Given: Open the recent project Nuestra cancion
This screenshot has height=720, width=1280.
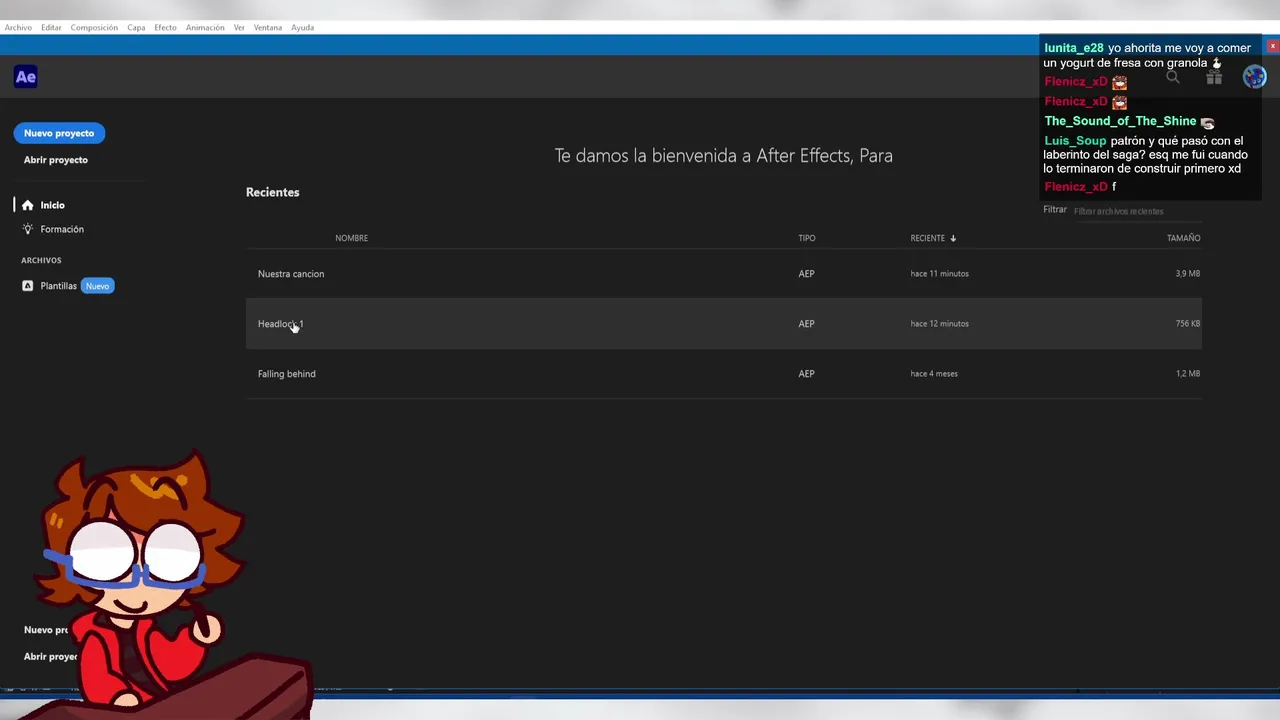Looking at the screenshot, I should click(x=723, y=274).
